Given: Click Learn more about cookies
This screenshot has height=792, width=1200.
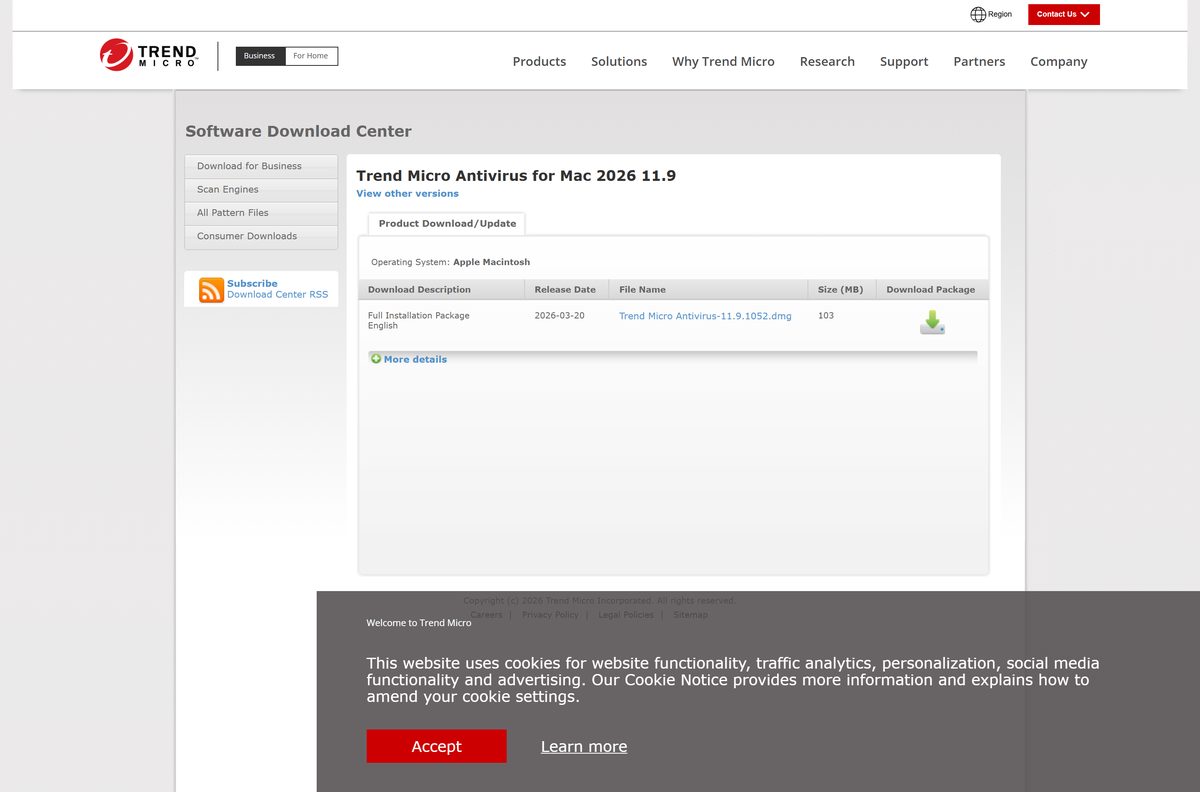Looking at the screenshot, I should click(x=584, y=746).
